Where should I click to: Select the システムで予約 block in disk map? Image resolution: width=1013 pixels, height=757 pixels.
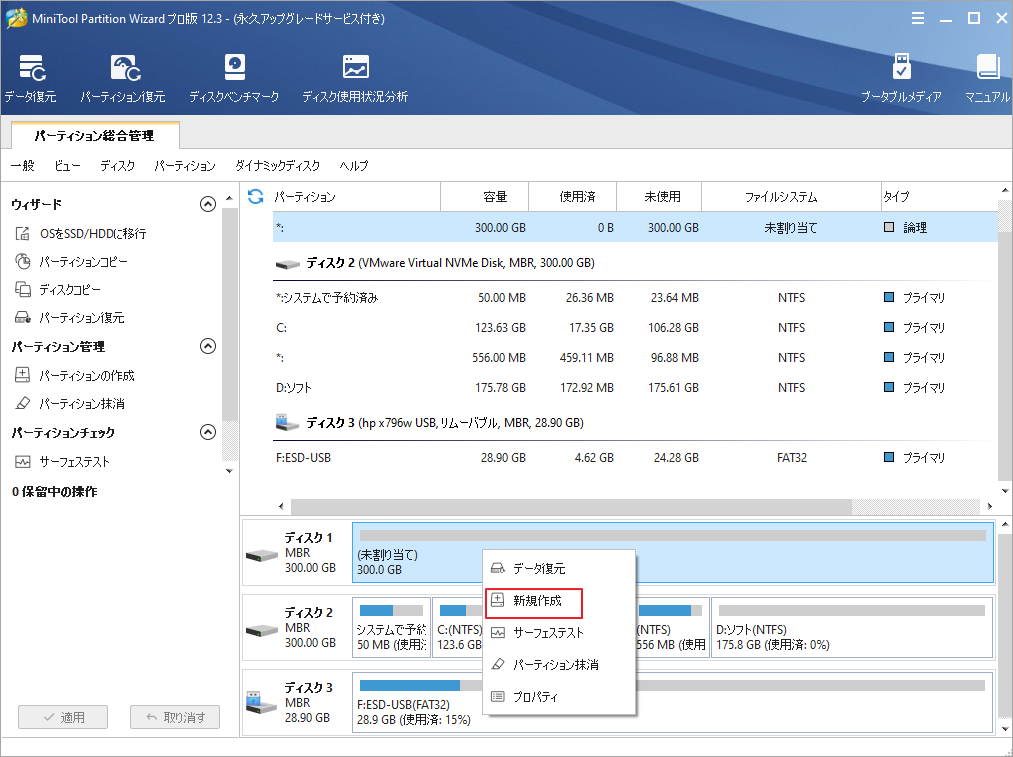coord(391,628)
